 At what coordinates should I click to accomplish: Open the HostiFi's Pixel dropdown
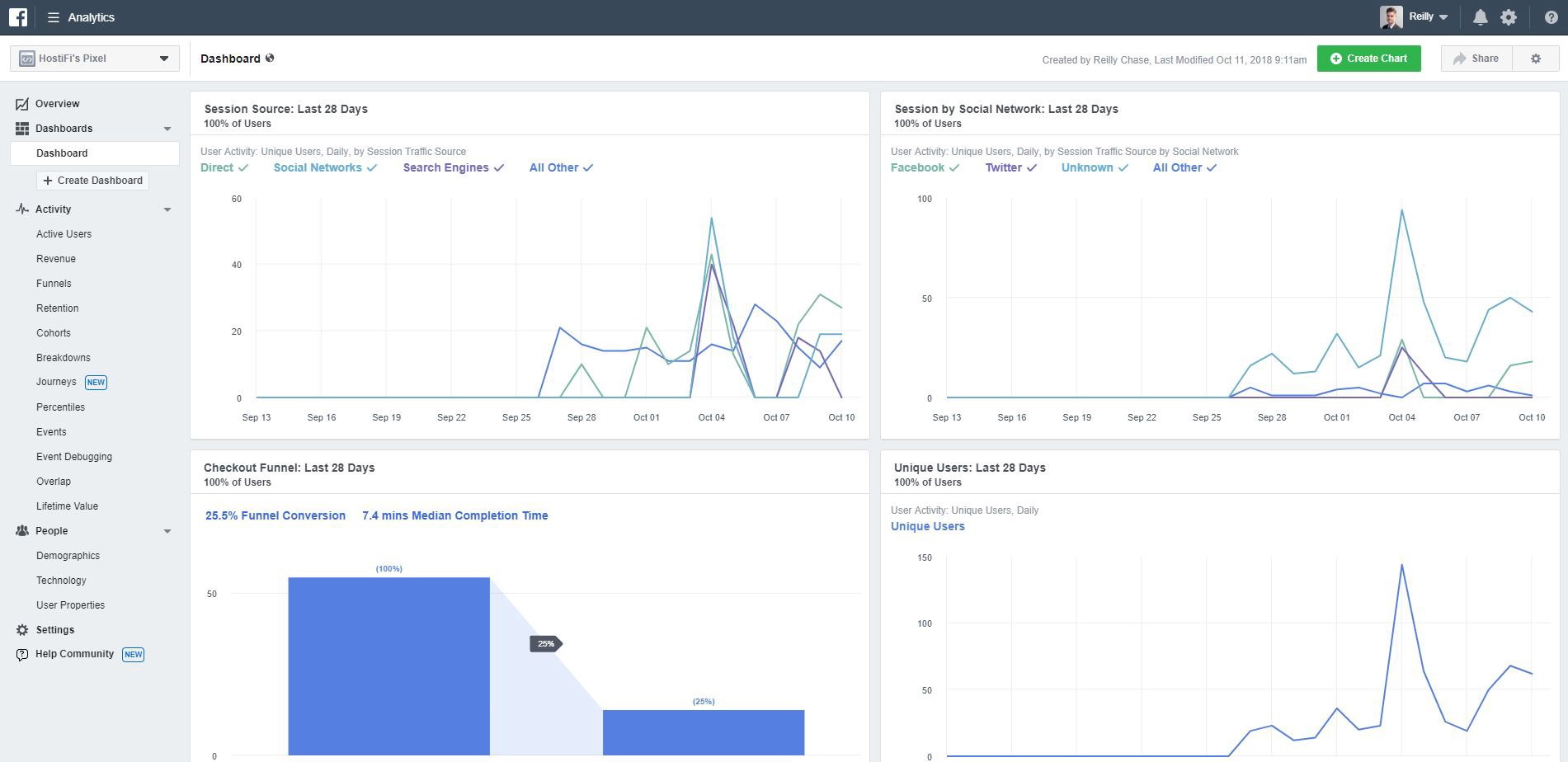(95, 59)
